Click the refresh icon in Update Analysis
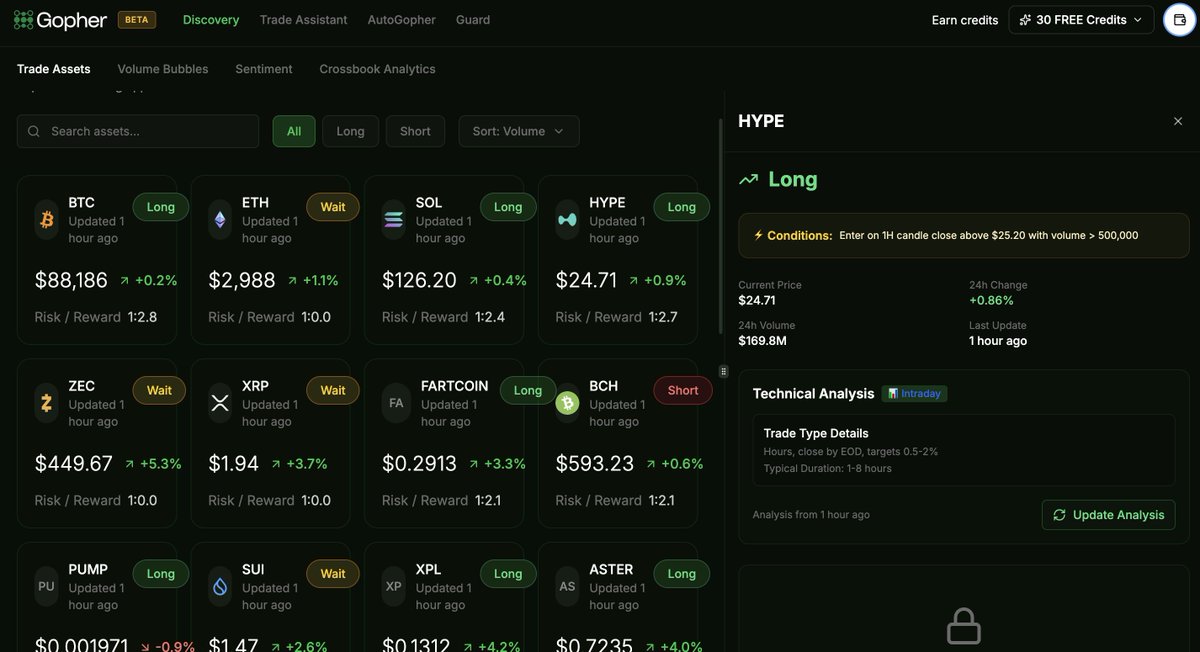This screenshot has width=1200, height=652. tap(1060, 515)
